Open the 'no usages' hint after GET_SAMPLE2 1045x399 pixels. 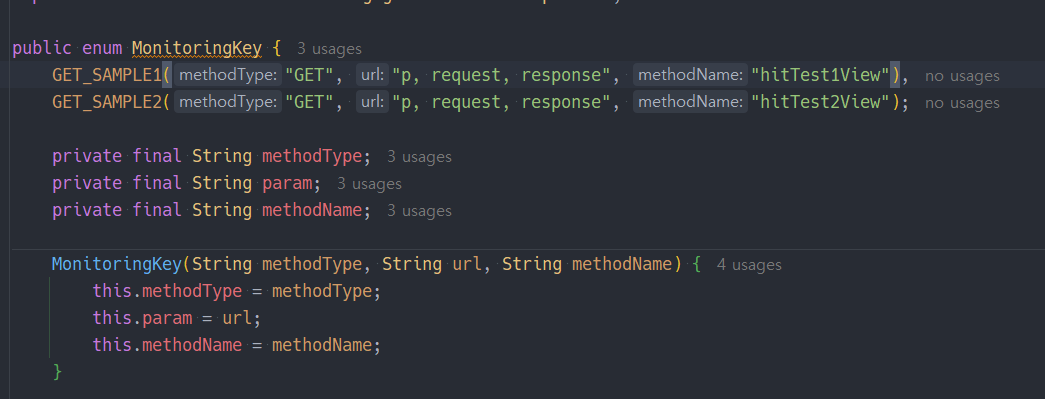tap(962, 103)
